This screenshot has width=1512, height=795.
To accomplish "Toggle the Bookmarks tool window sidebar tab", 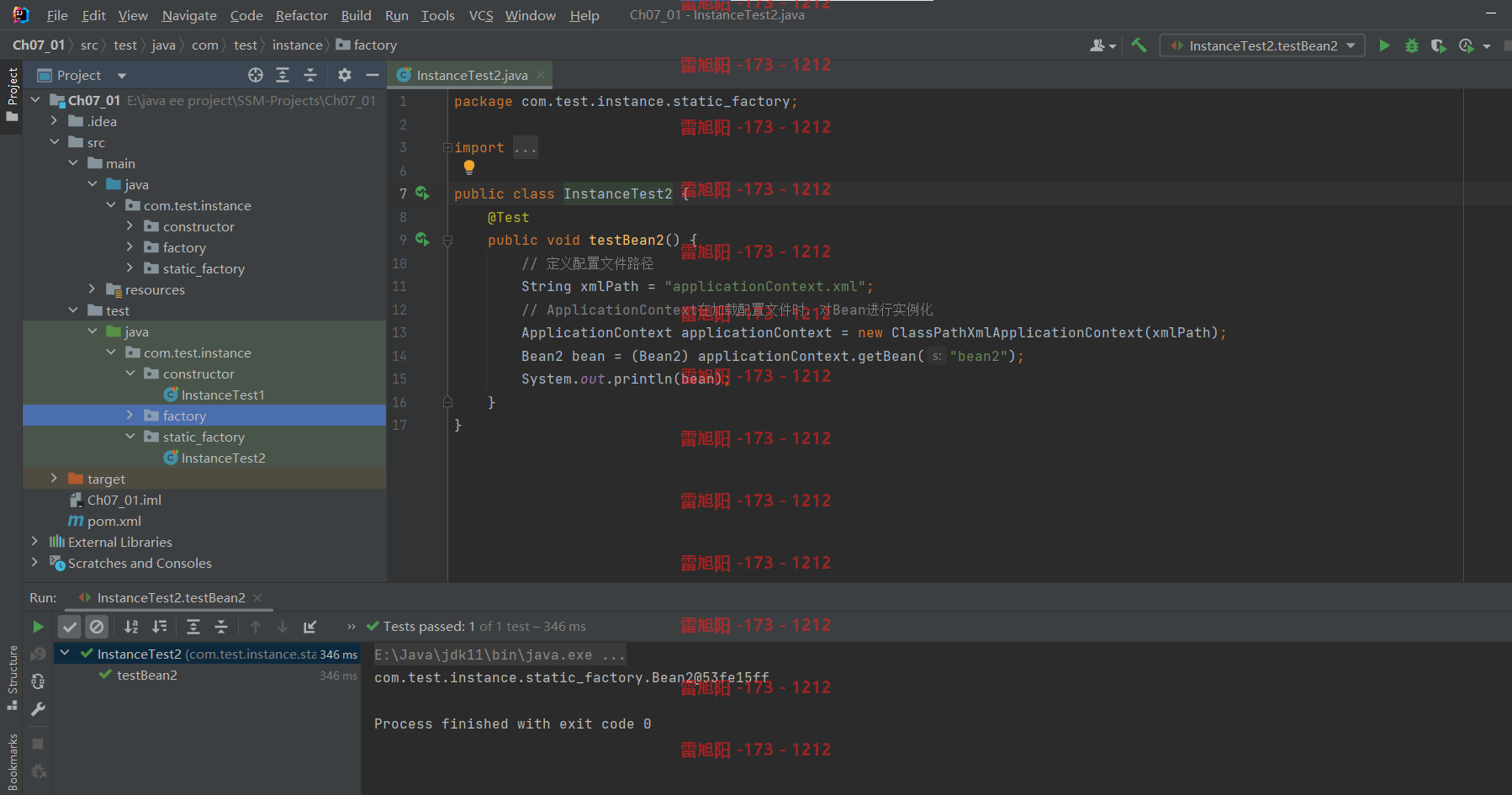I will tap(12, 762).
